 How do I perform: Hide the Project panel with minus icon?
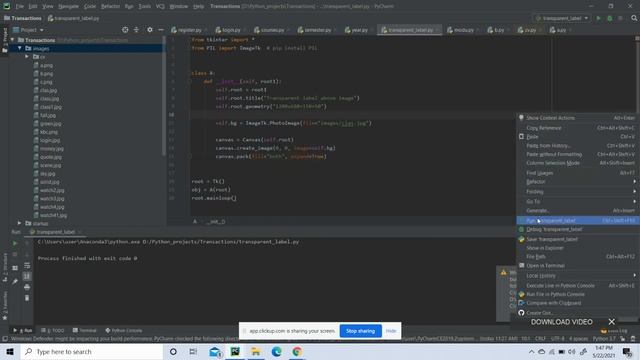coord(161,30)
